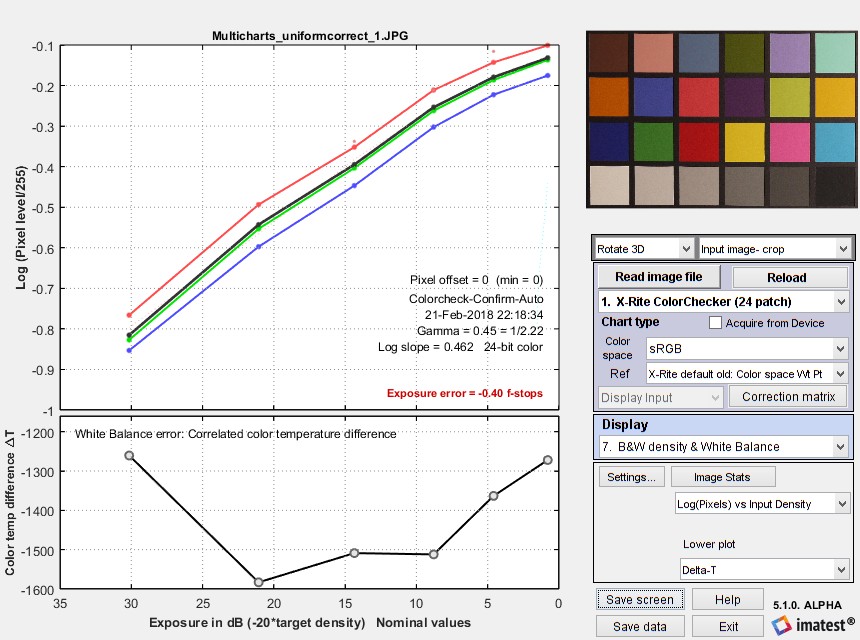The image size is (860, 640).
Task: Open the Rotate 3D dropdown
Action: (x=643, y=249)
